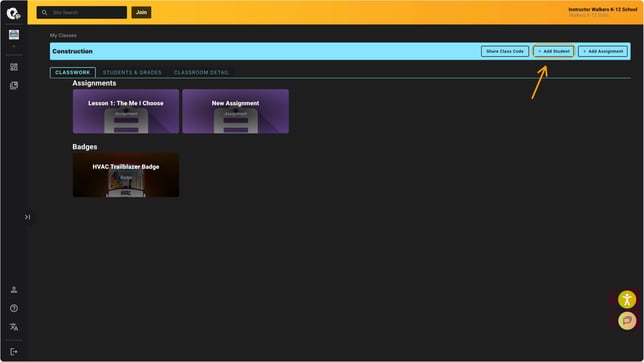Open the dashboard grid icon in sidebar
Viewport: 644px width, 362px height.
(x=14, y=67)
